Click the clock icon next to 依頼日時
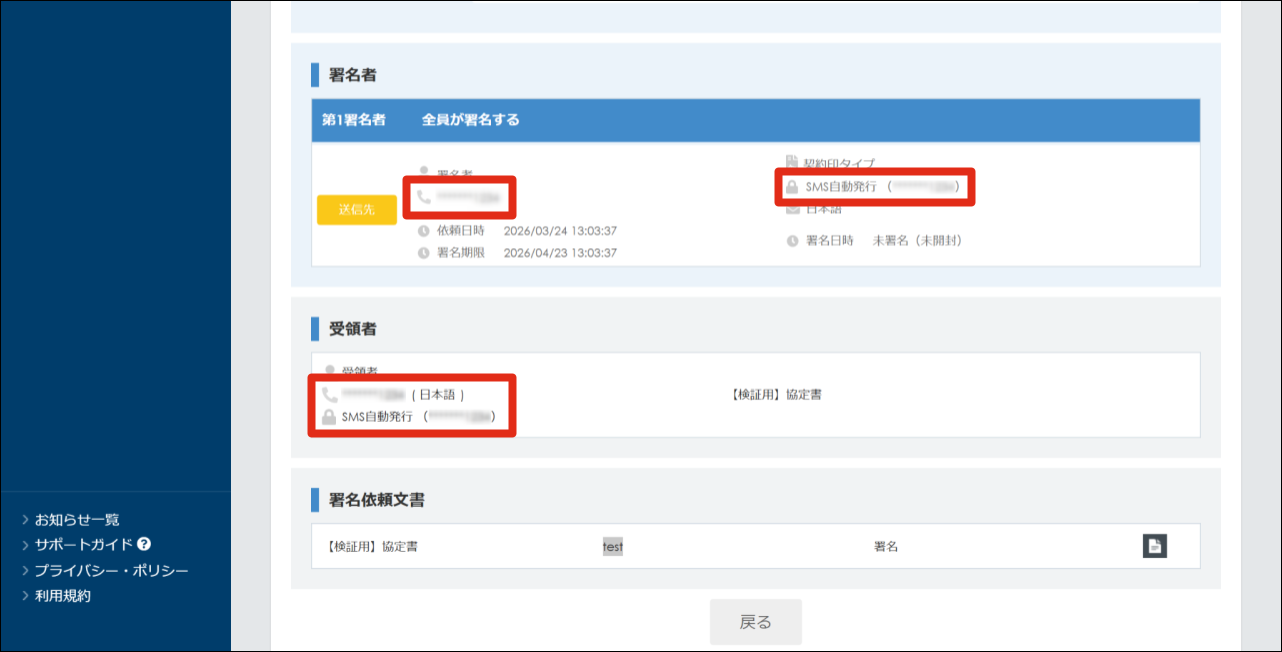This screenshot has height=652, width=1282. click(x=424, y=231)
